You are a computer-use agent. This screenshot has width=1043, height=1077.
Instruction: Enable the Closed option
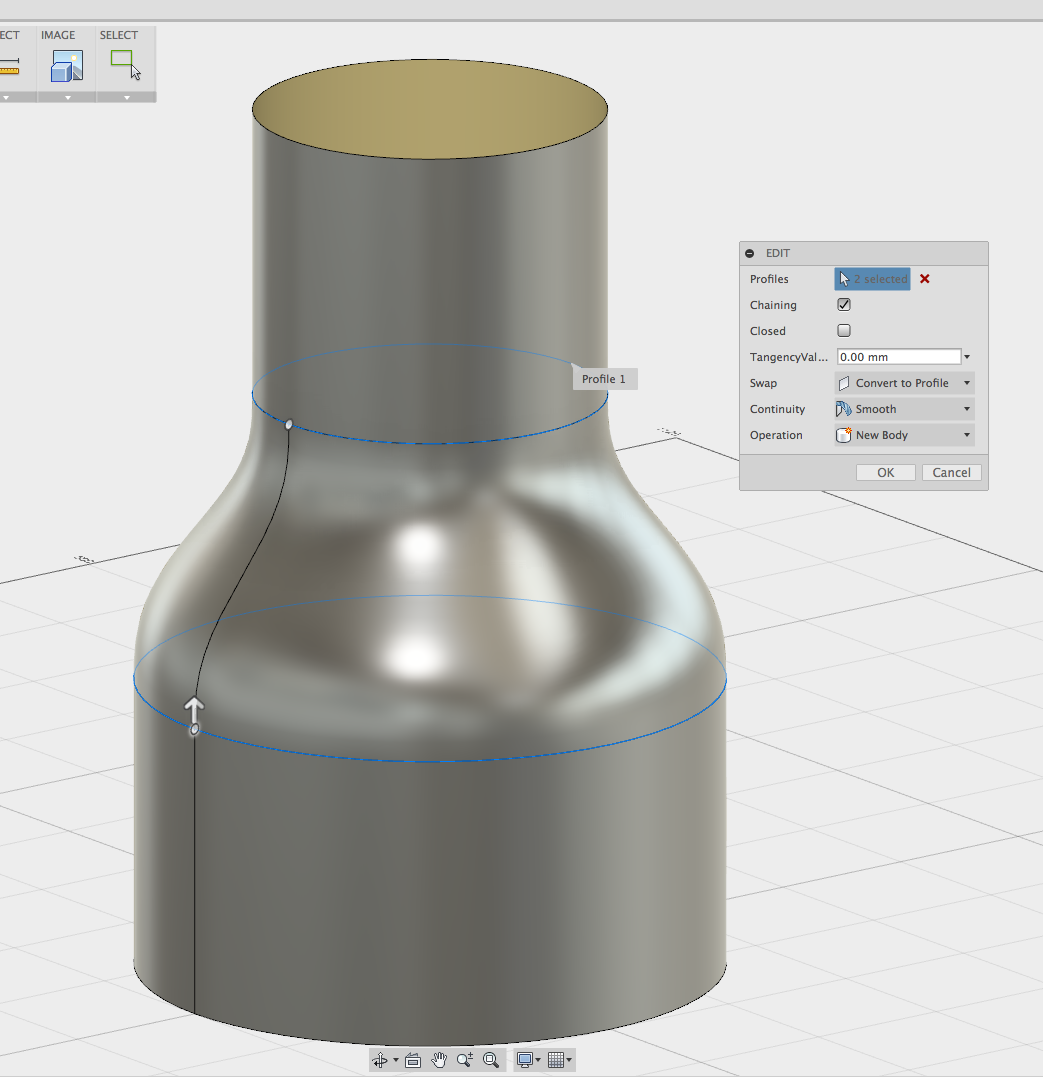(843, 330)
